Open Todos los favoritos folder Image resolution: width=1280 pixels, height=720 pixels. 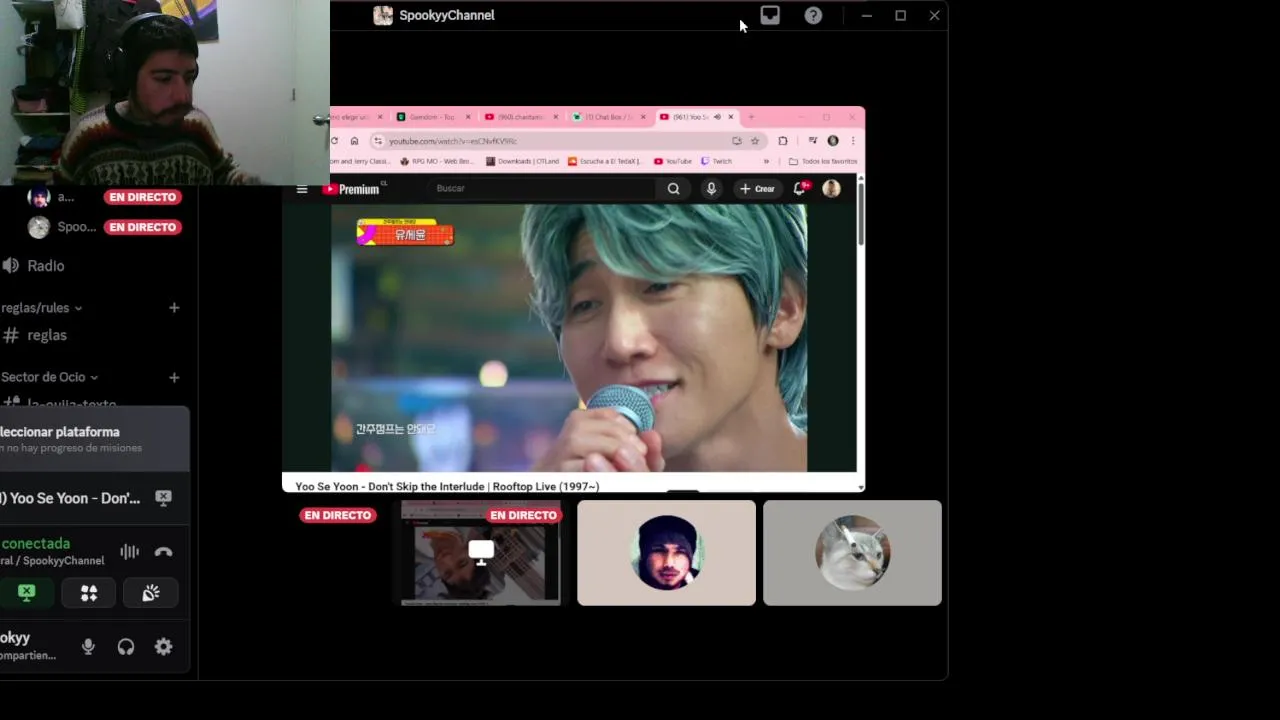pos(823,161)
